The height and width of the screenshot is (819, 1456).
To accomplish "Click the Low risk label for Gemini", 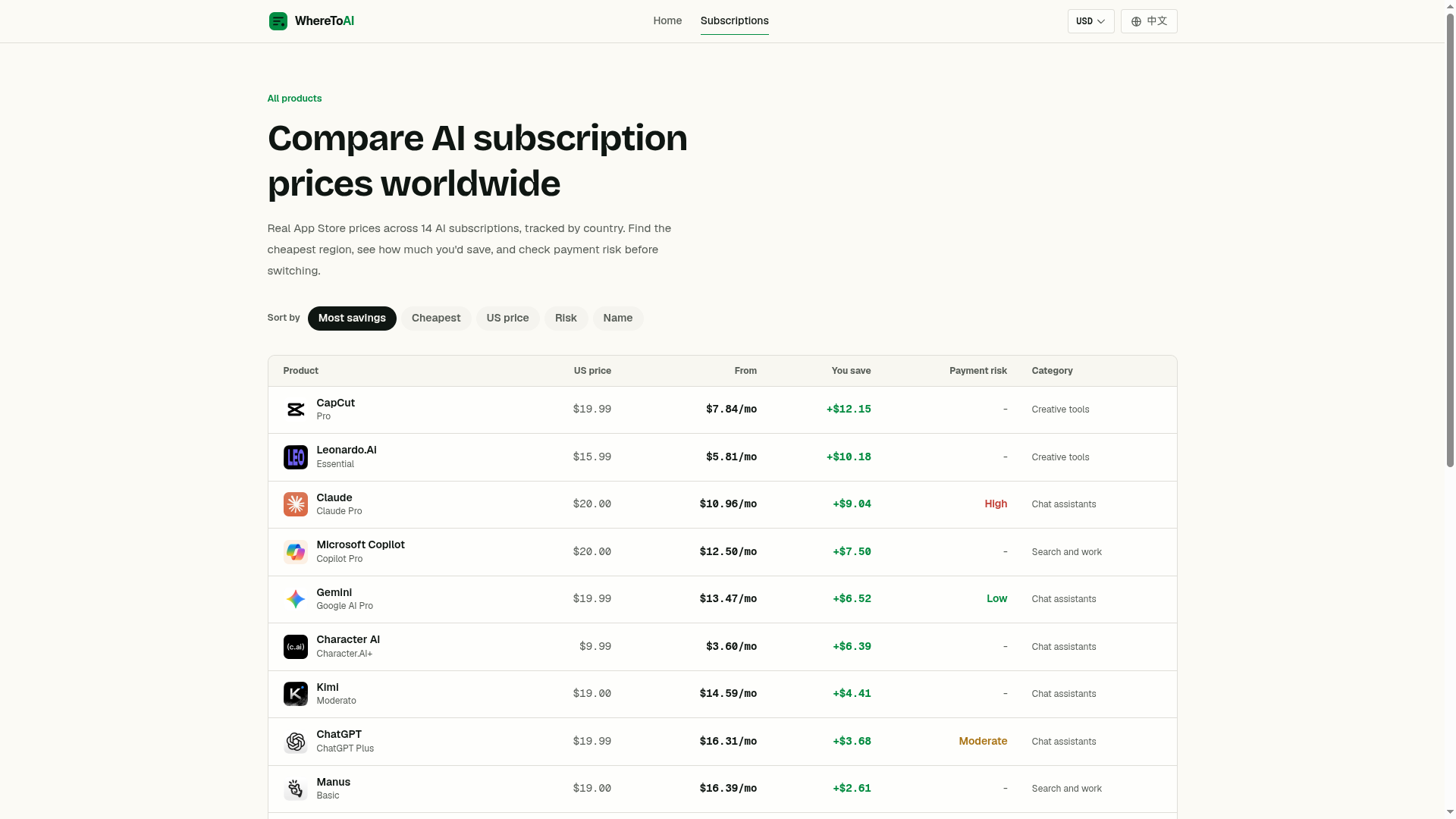I will point(996,599).
